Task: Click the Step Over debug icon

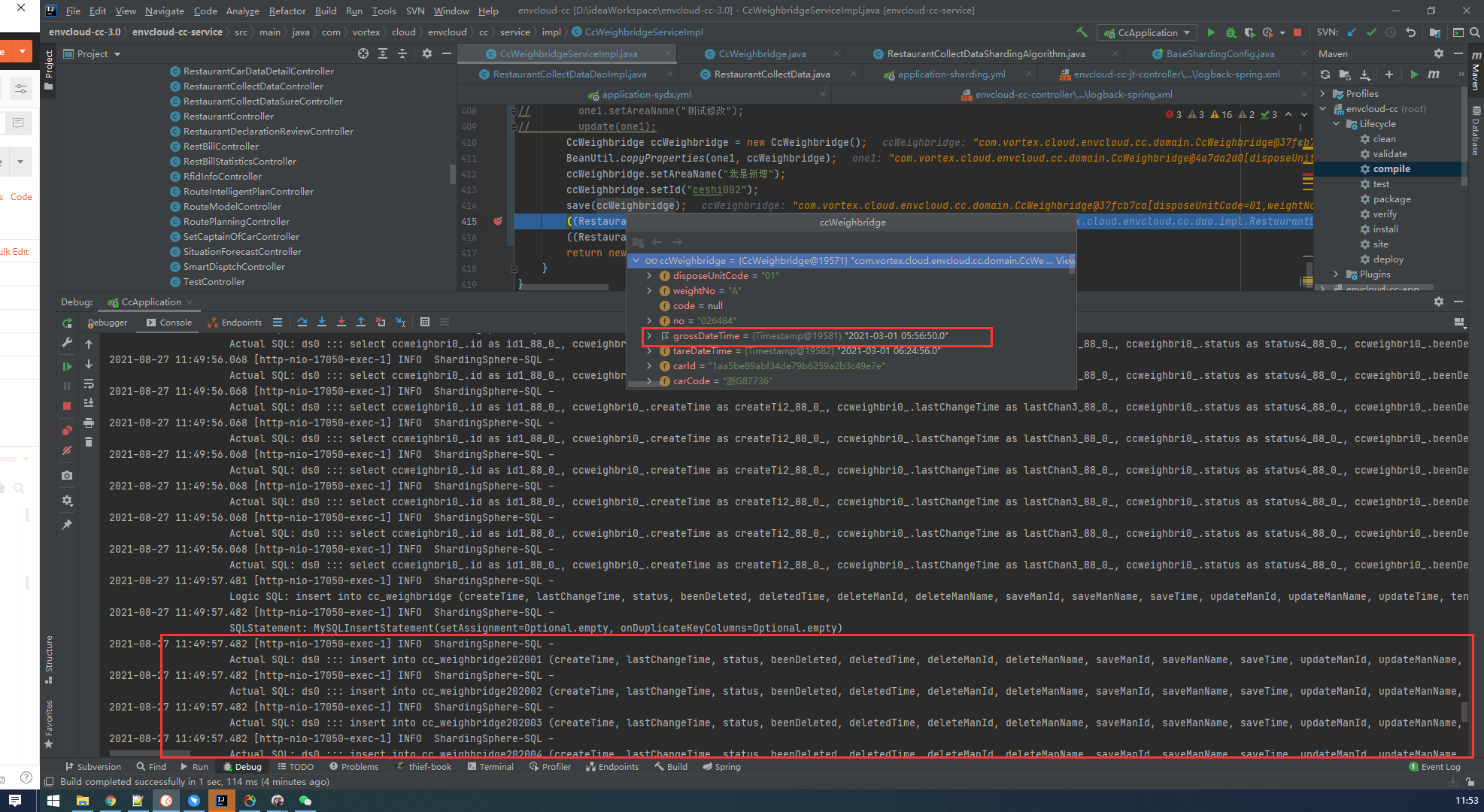Action: (302, 322)
